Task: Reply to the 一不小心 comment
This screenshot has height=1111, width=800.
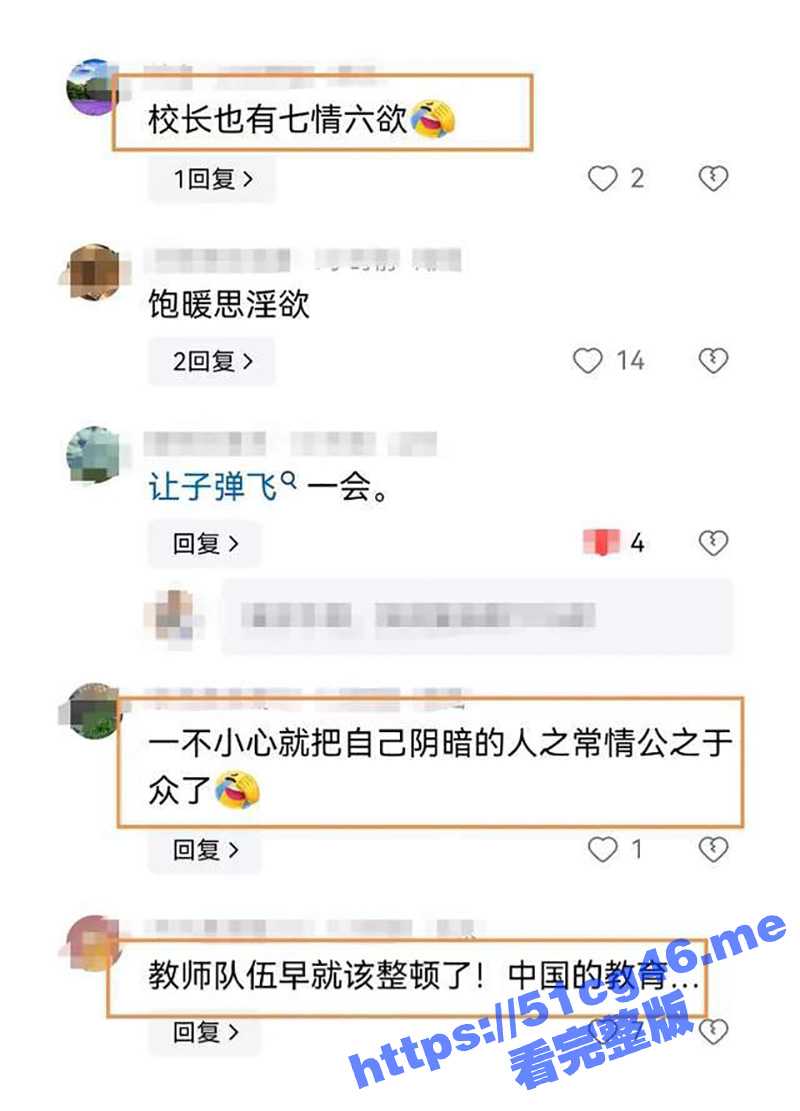Action: point(205,849)
